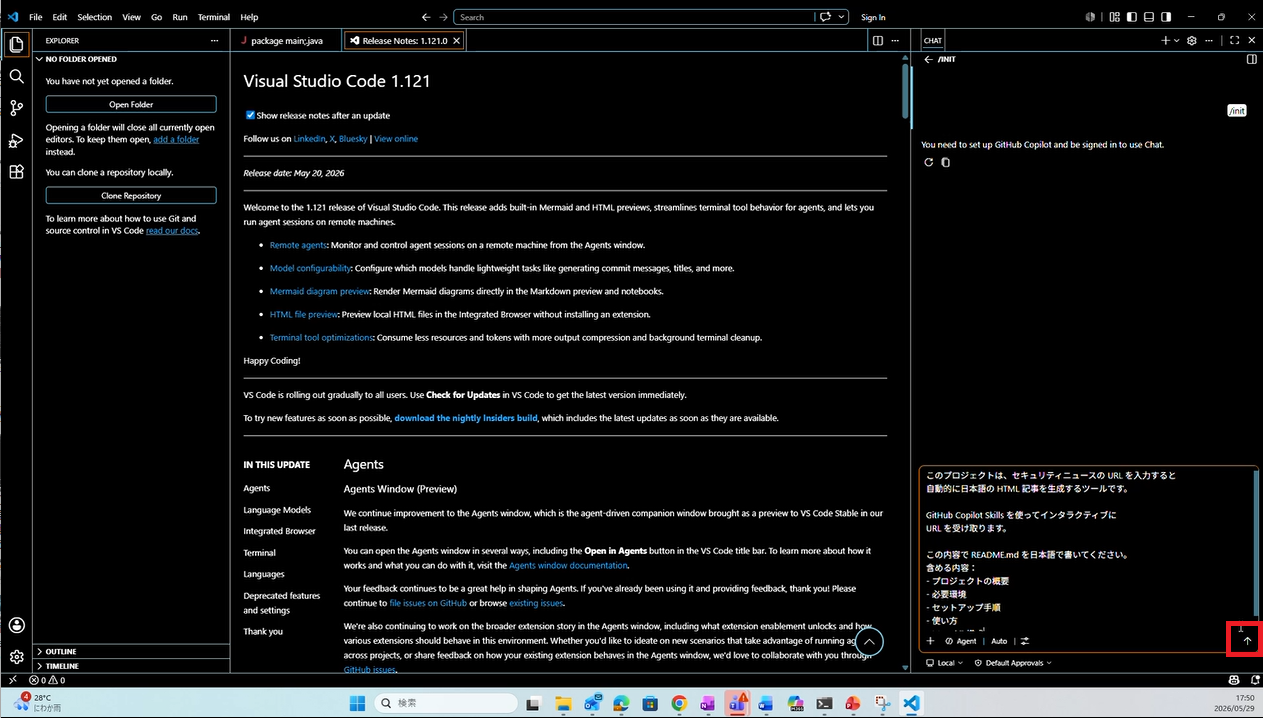Click Sign In in the title bar
Screen dimensions: 1263x718
pyautogui.click(x=873, y=17)
